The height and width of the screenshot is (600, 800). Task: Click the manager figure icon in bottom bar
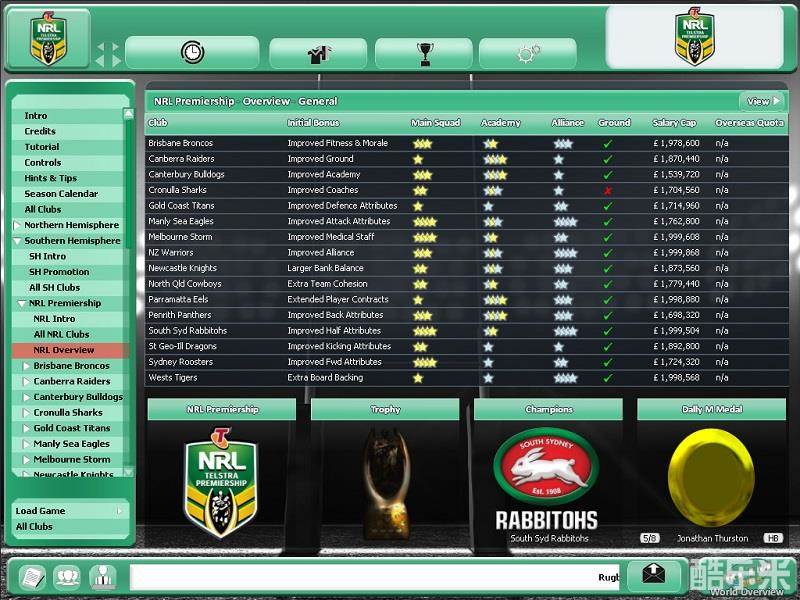tap(102, 576)
